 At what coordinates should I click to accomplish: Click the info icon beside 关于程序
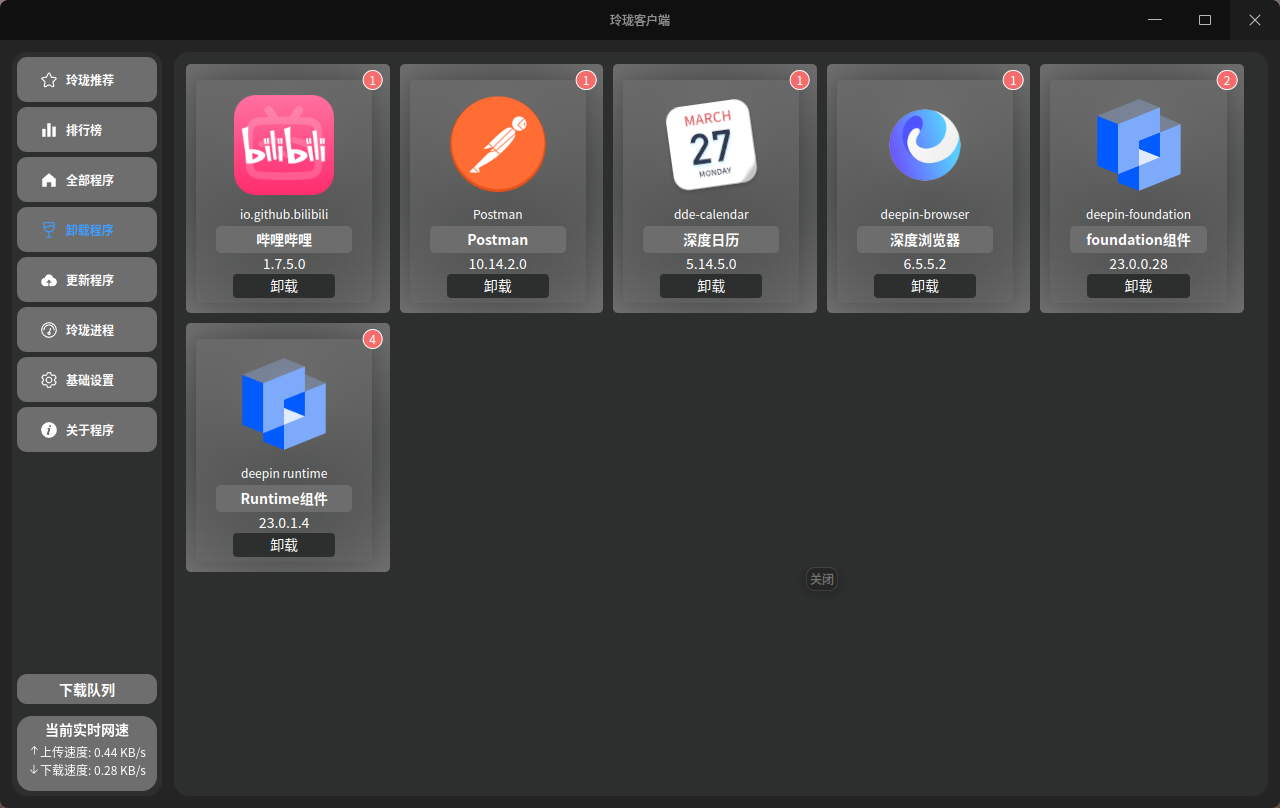tap(49, 430)
